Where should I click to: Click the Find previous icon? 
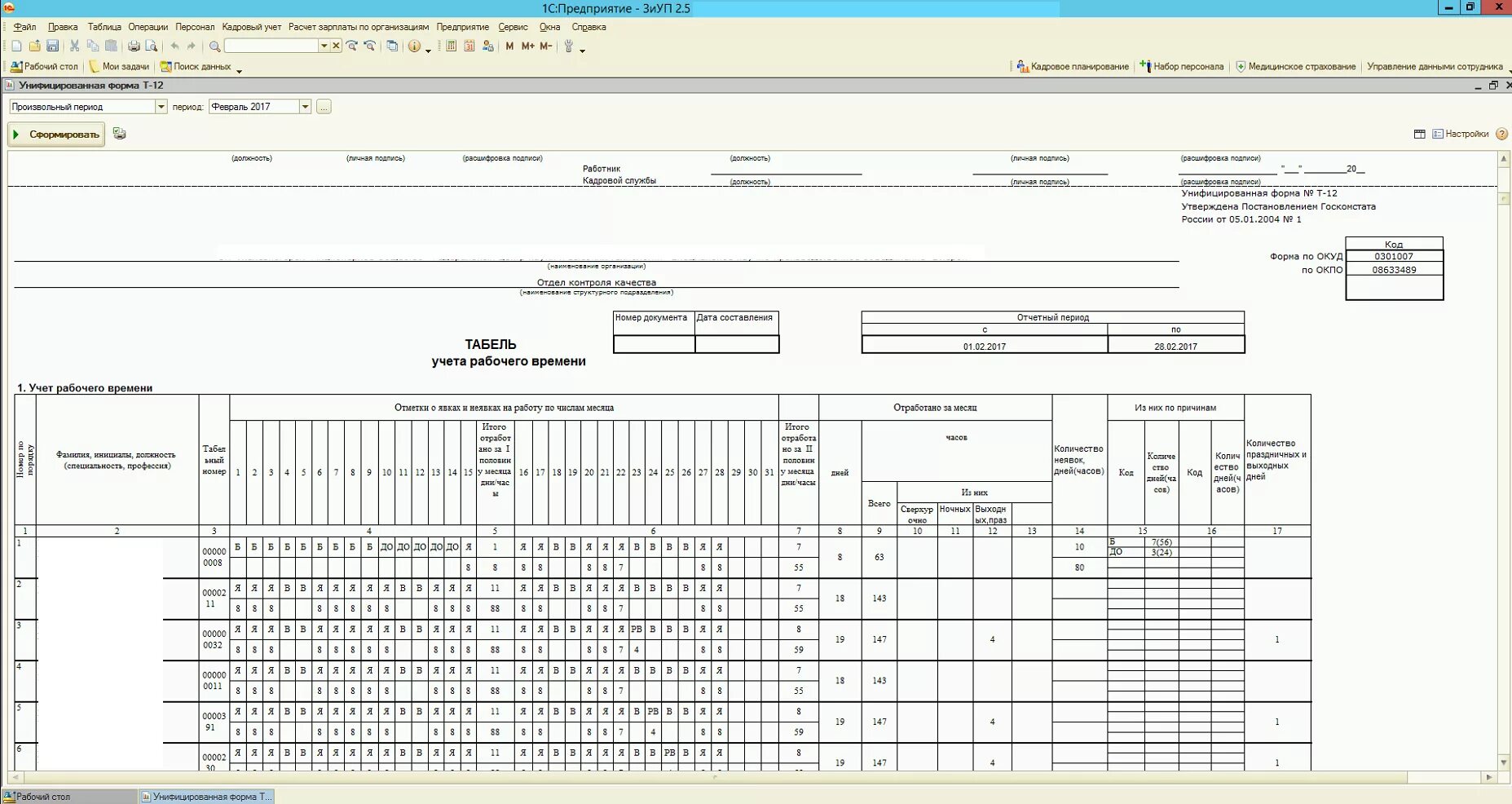click(369, 46)
